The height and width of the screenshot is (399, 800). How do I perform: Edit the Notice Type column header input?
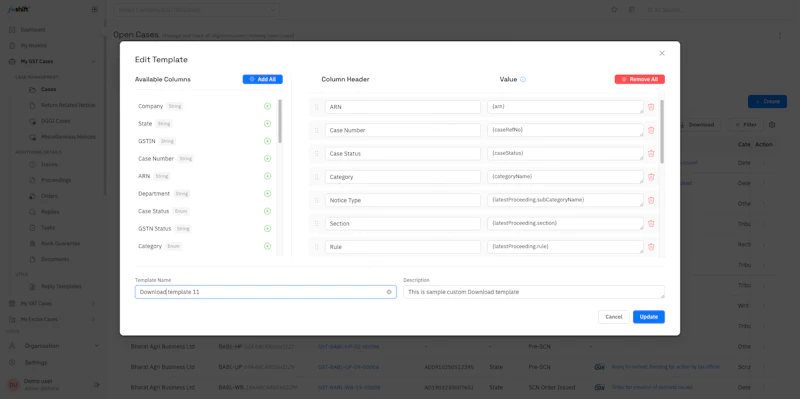(403, 200)
